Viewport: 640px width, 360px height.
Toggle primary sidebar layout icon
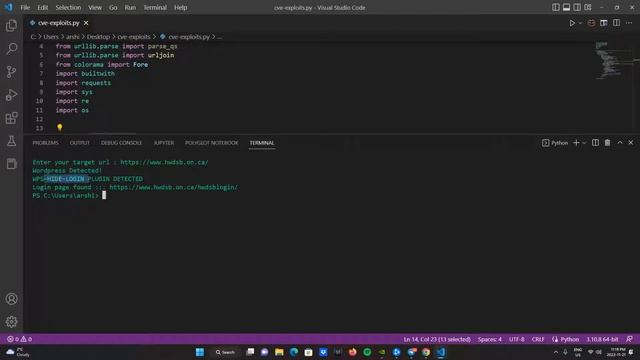(x=556, y=7)
